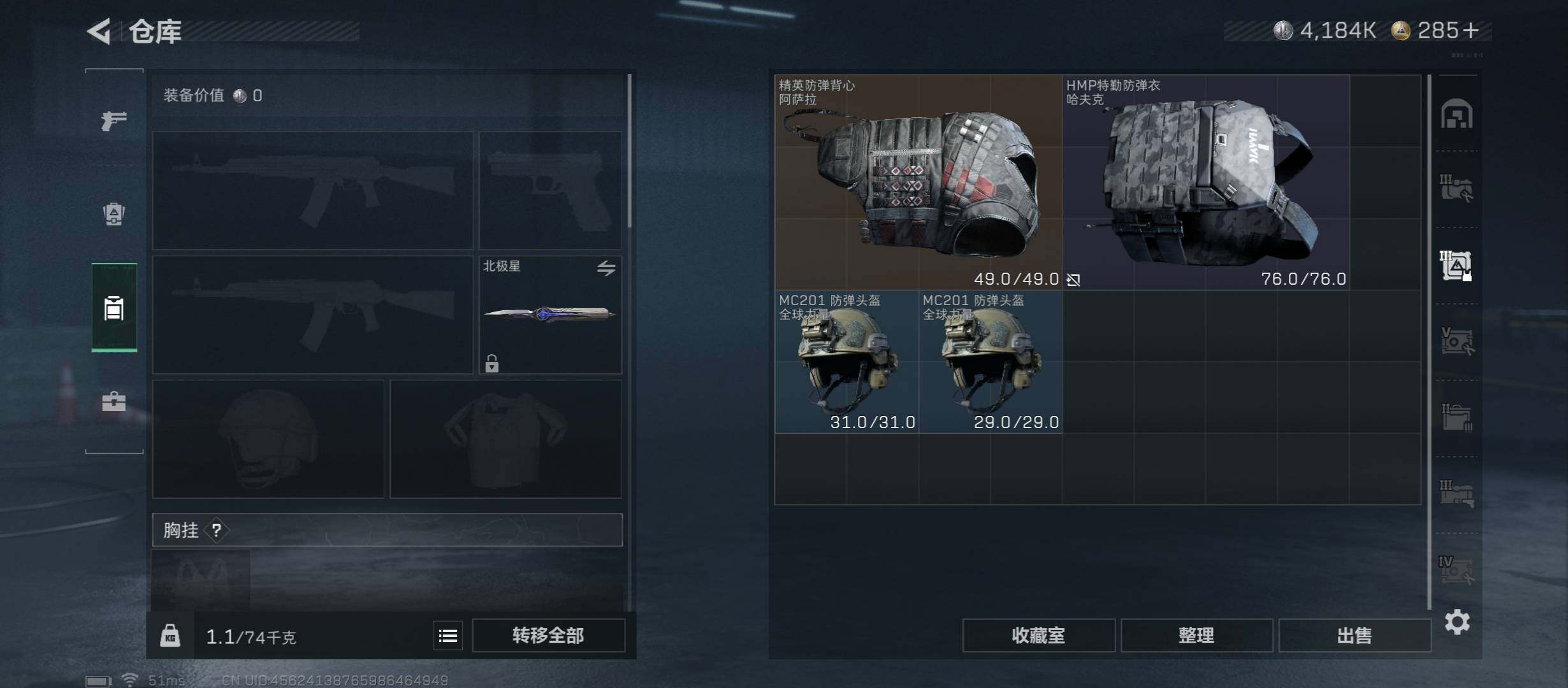1568x688 pixels.
Task: Click the 整理 sort button
Action: pos(1196,636)
